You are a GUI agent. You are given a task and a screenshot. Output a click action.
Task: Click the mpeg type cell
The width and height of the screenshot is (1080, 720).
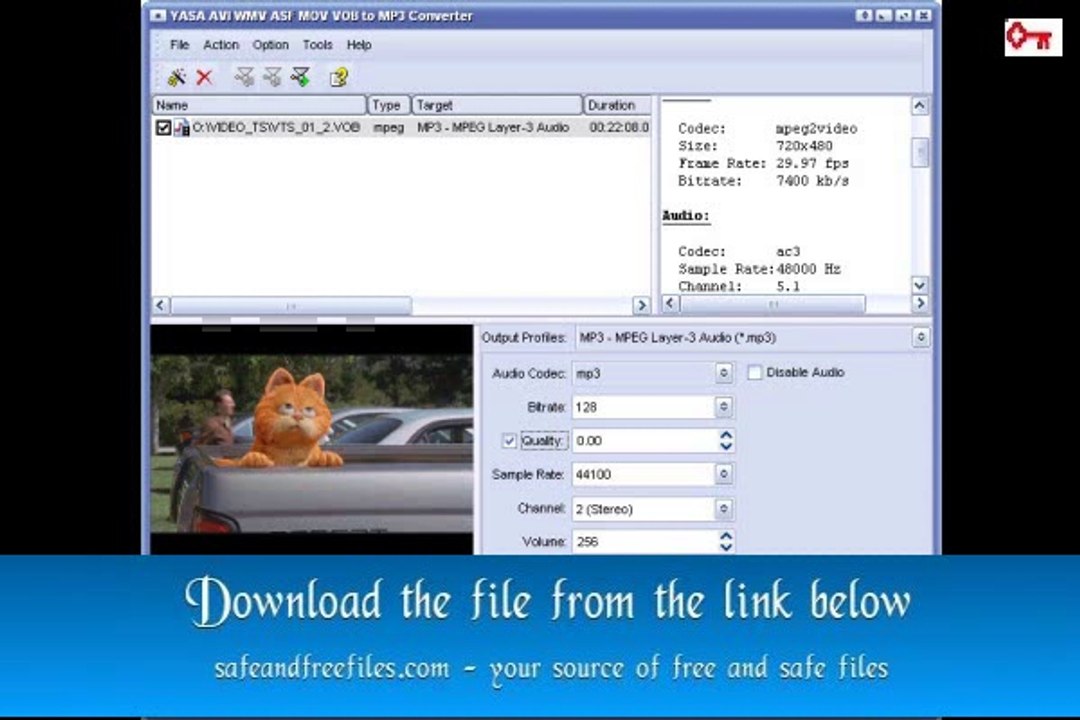coord(388,127)
